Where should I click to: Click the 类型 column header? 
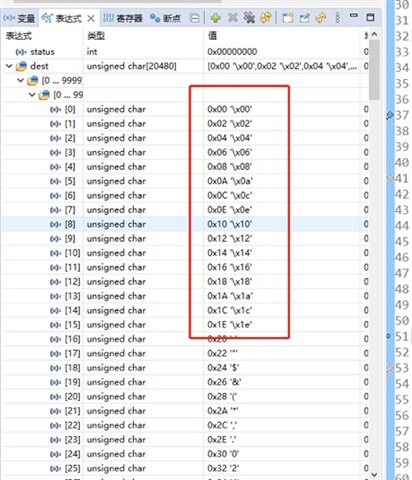[x=96, y=36]
